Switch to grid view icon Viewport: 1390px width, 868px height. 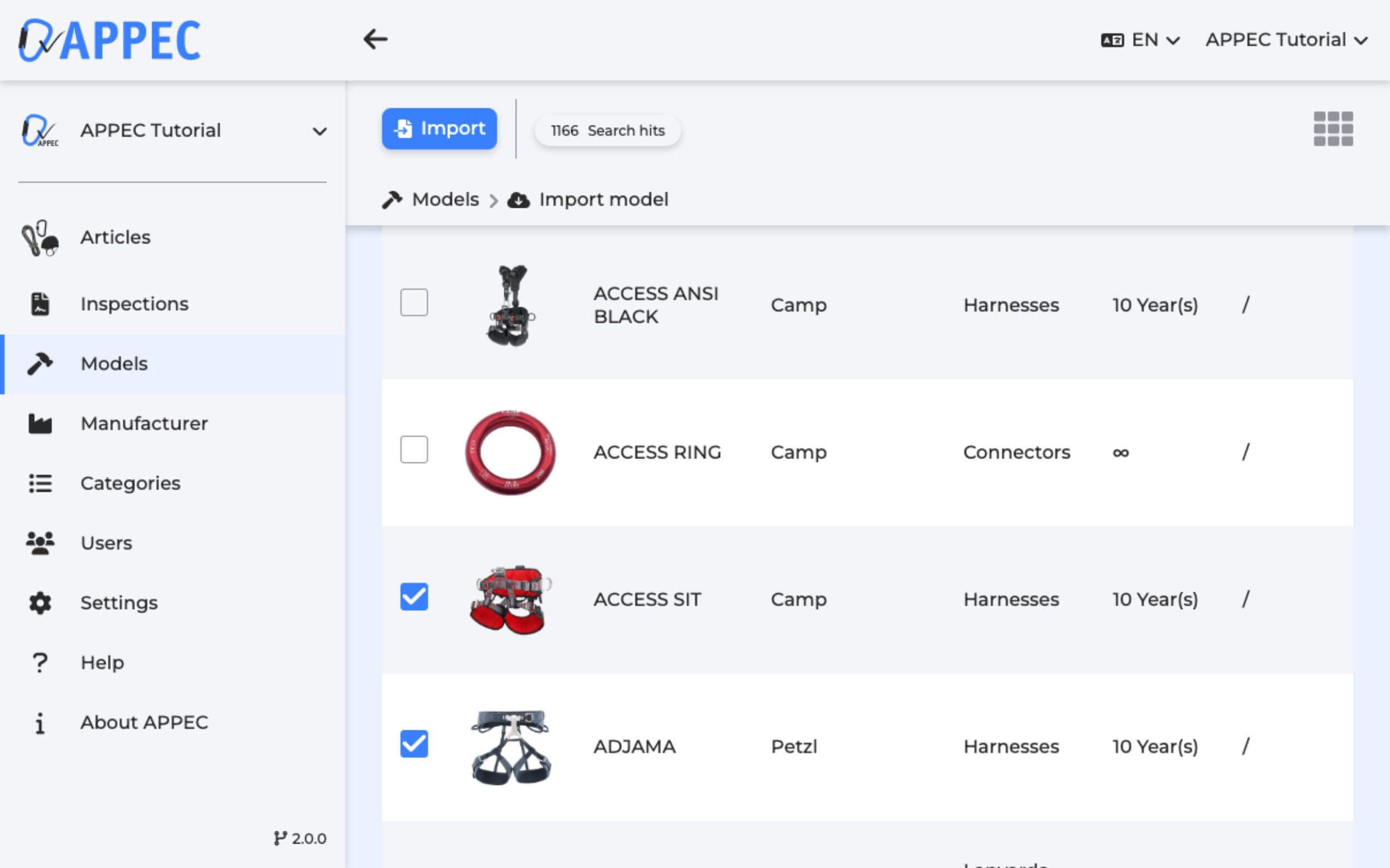click(x=1333, y=128)
